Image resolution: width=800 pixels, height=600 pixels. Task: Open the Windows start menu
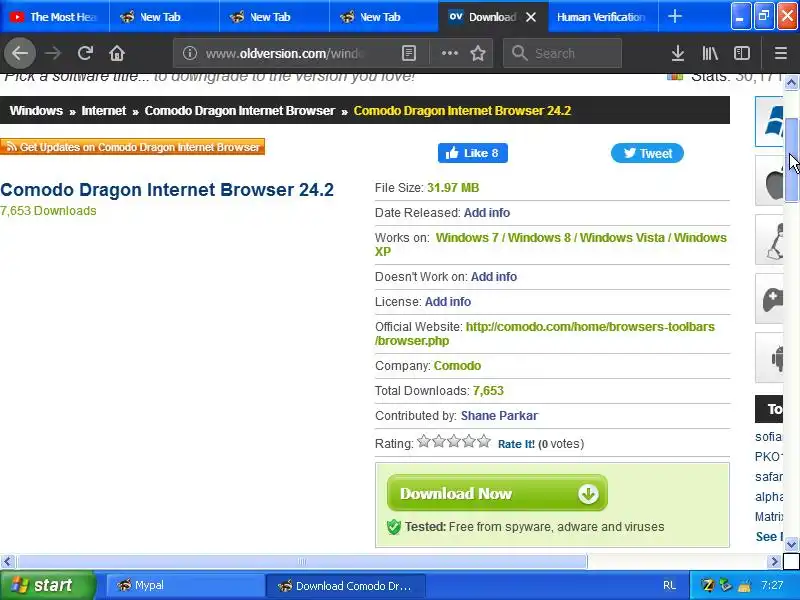[47, 585]
